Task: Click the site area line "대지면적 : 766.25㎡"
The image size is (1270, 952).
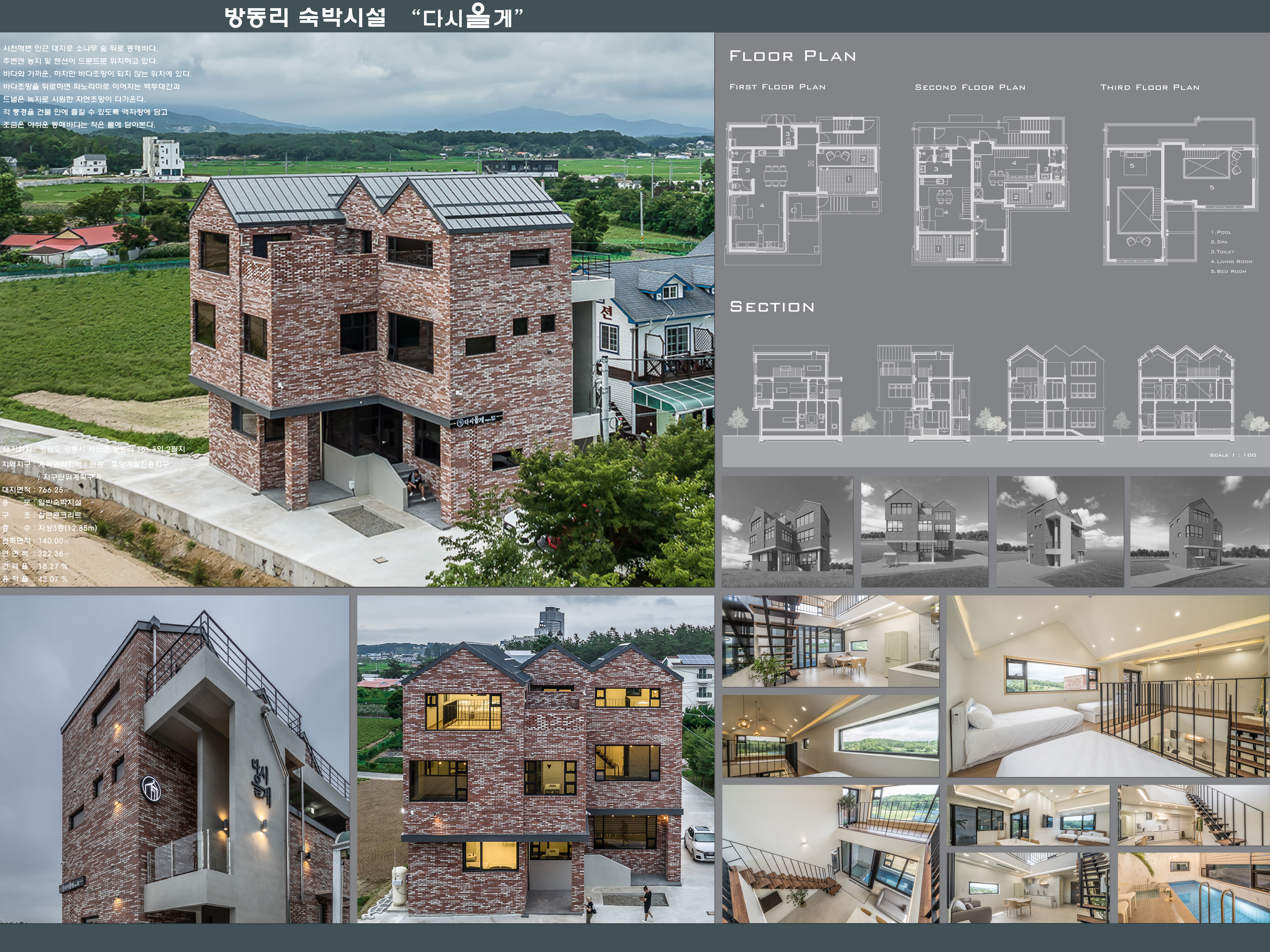Action: (x=36, y=490)
